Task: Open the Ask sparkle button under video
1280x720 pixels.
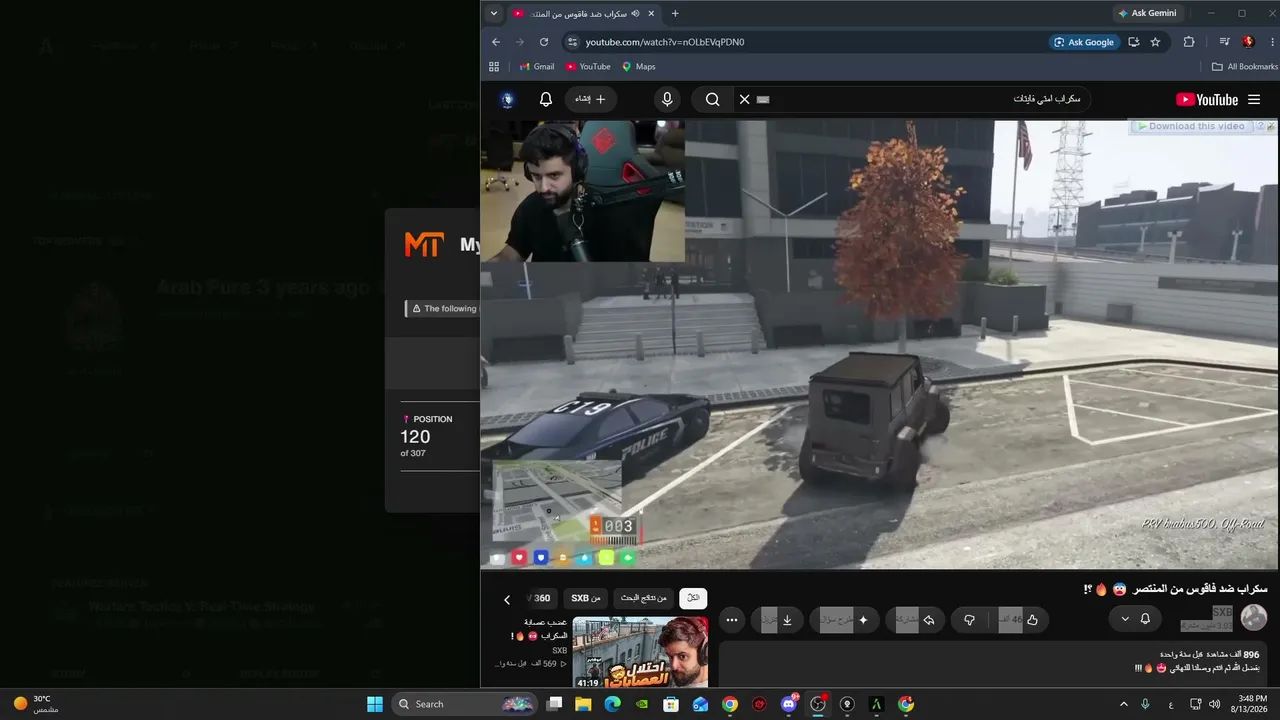Action: point(863,620)
